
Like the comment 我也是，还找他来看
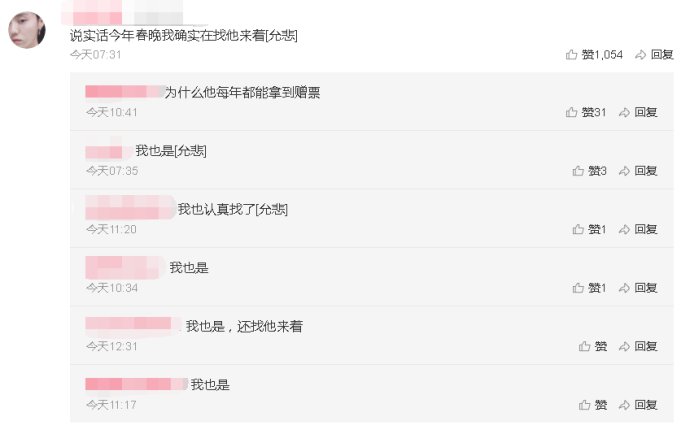[593, 346]
